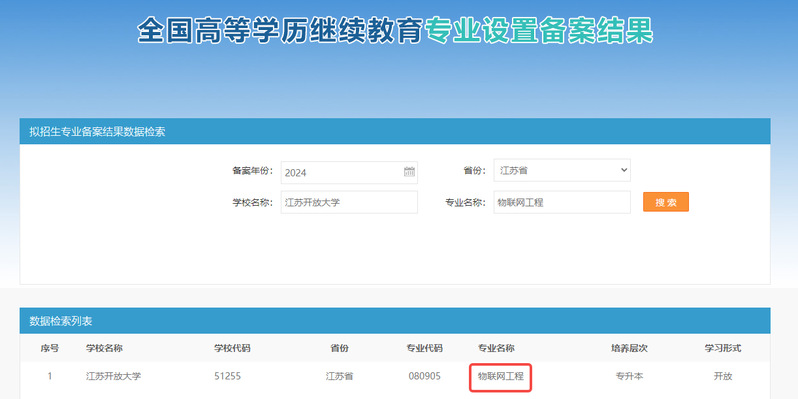Select the 学校代码 column header
Image resolution: width=798 pixels, height=399 pixels.
[232, 349]
